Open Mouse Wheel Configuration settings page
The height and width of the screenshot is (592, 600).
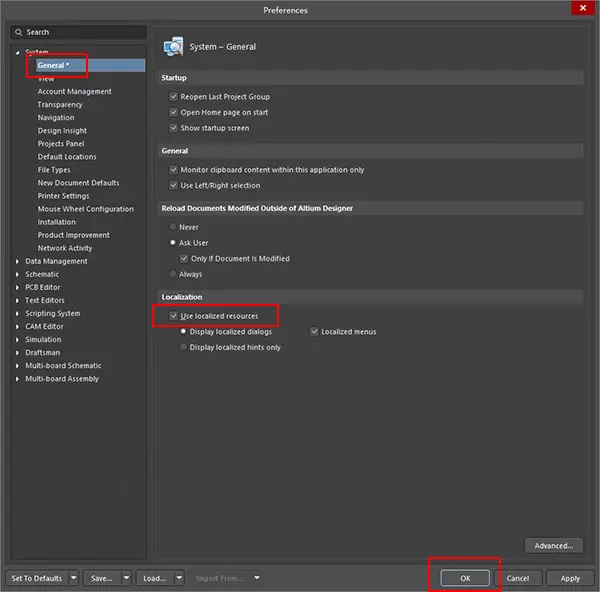[x=85, y=209]
